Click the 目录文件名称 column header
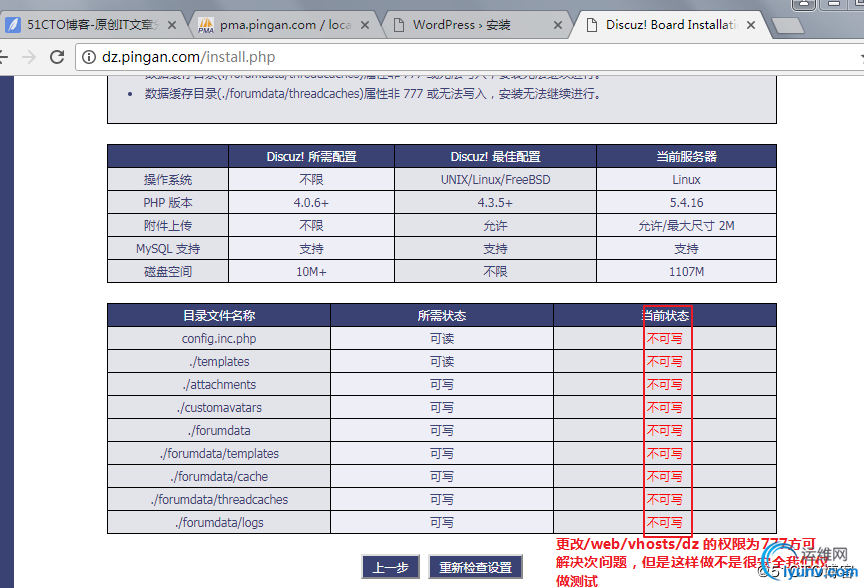 (x=219, y=316)
